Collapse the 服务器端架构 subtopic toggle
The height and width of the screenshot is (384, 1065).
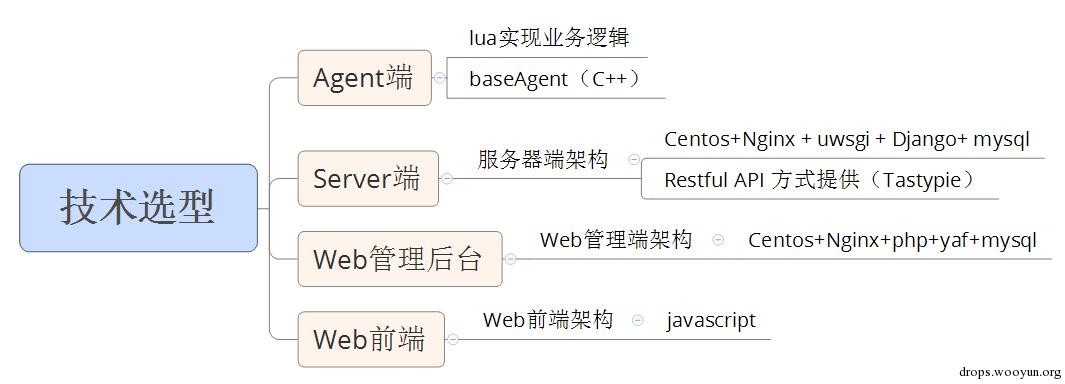(634, 160)
